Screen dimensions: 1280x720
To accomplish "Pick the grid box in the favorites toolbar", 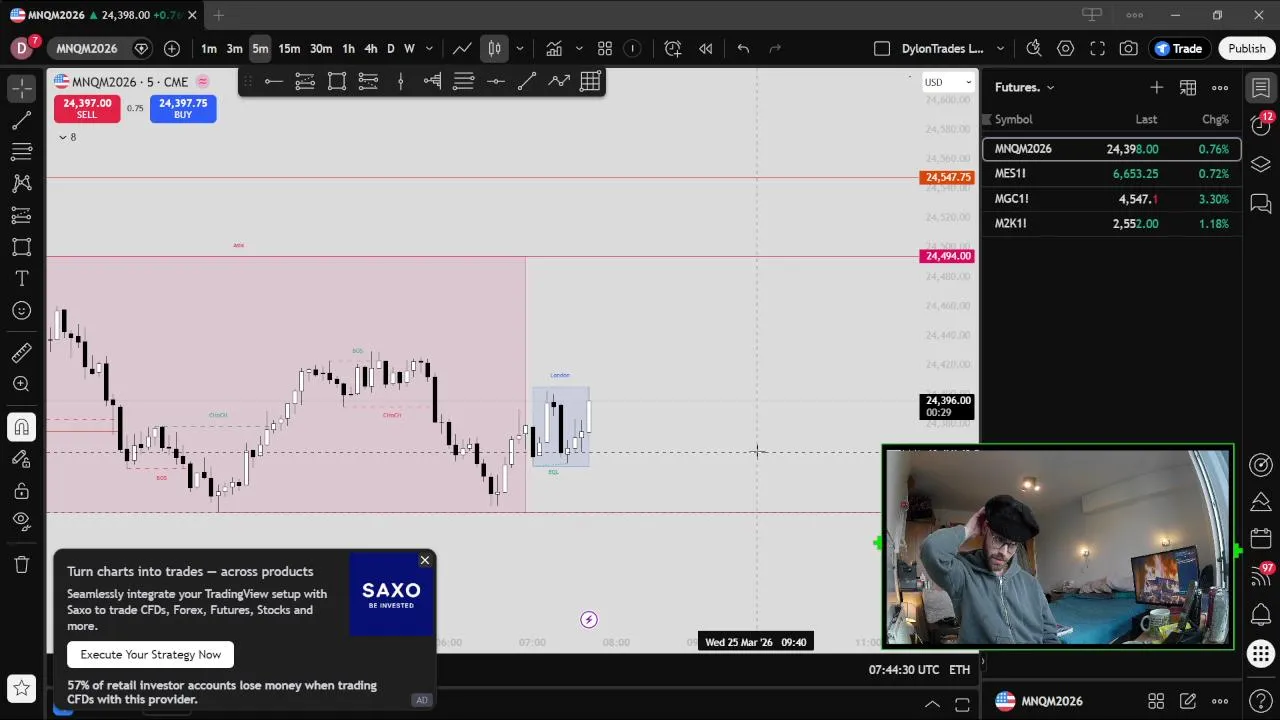I will point(590,82).
